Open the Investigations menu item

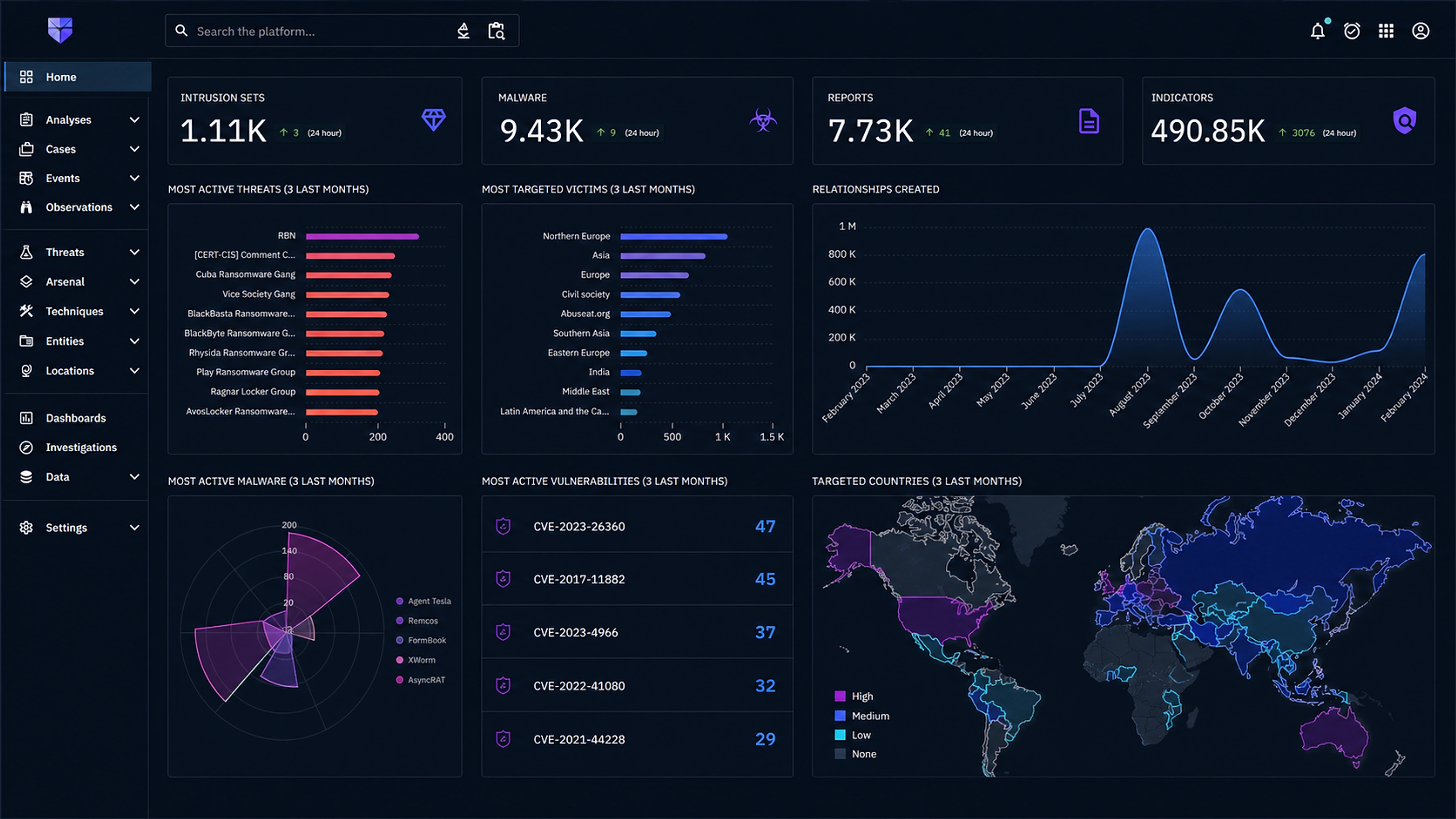point(76,447)
